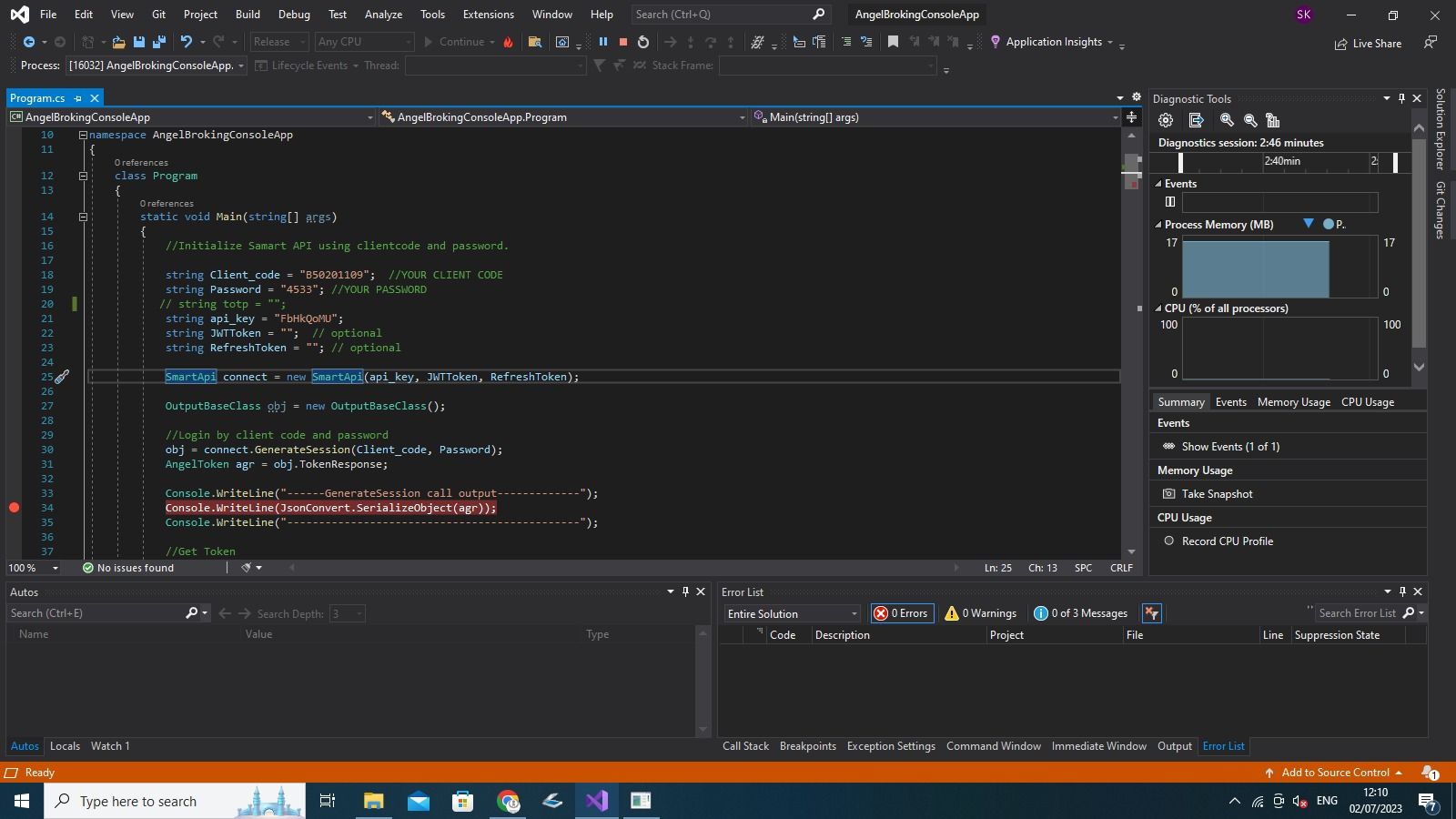Click Add to Source Control
The width and height of the screenshot is (1456, 819).
coord(1334,773)
